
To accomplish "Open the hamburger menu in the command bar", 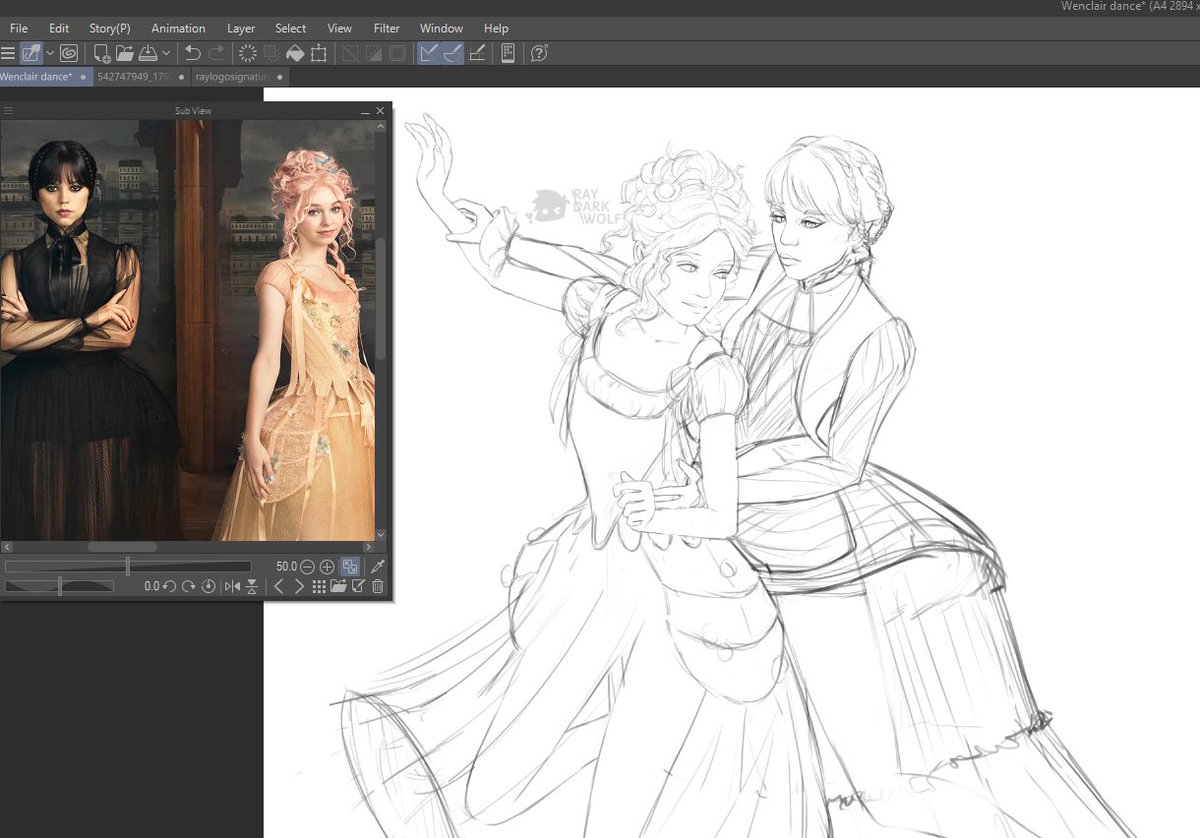I will pos(8,53).
